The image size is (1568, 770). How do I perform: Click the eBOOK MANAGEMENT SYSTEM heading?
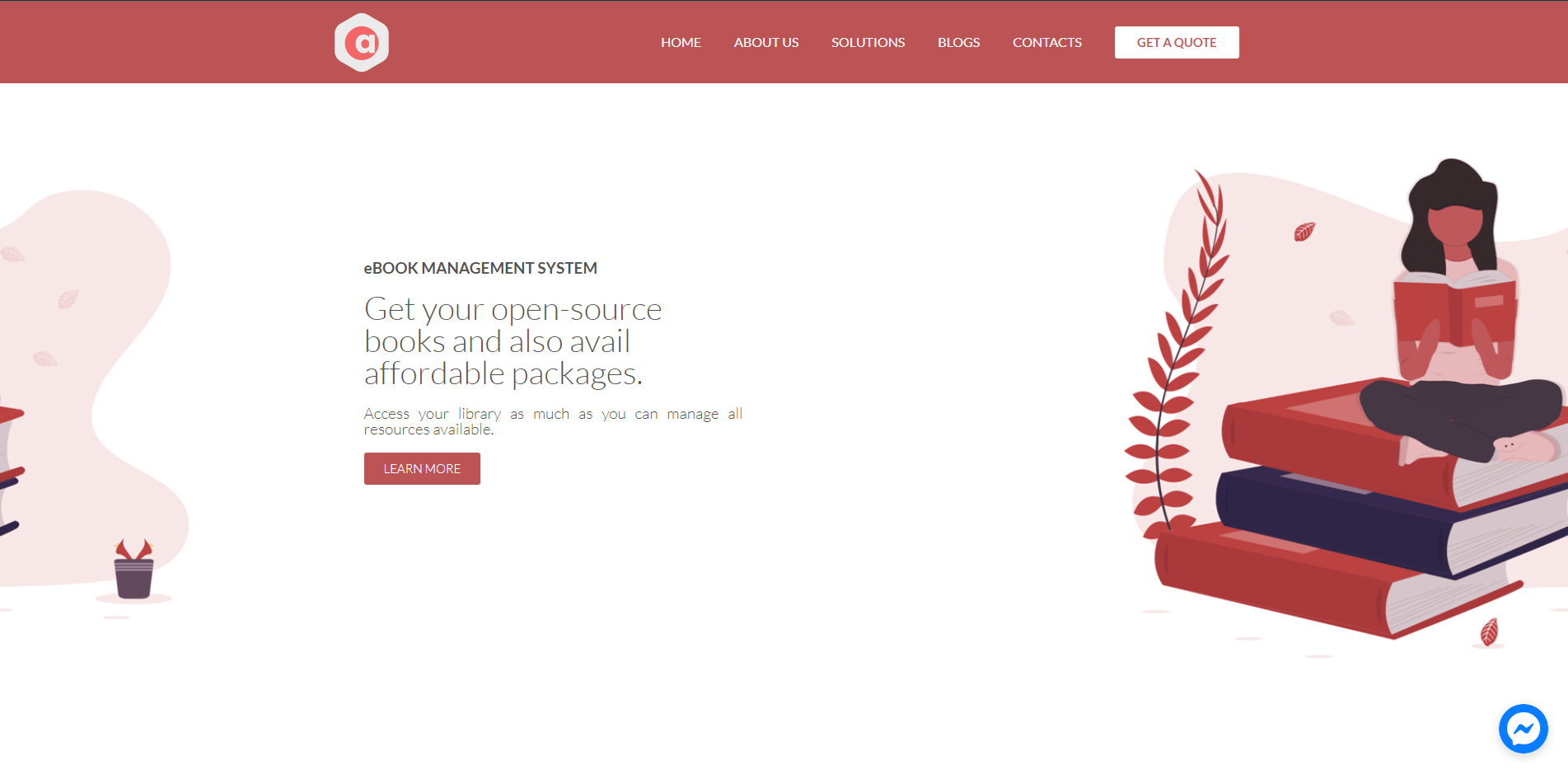coord(480,268)
